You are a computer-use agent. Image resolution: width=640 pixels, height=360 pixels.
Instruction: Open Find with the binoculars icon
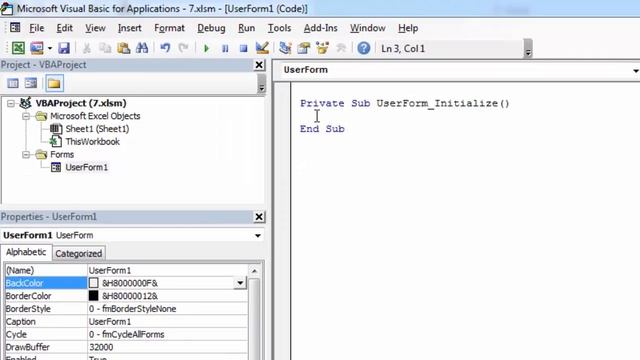142,48
